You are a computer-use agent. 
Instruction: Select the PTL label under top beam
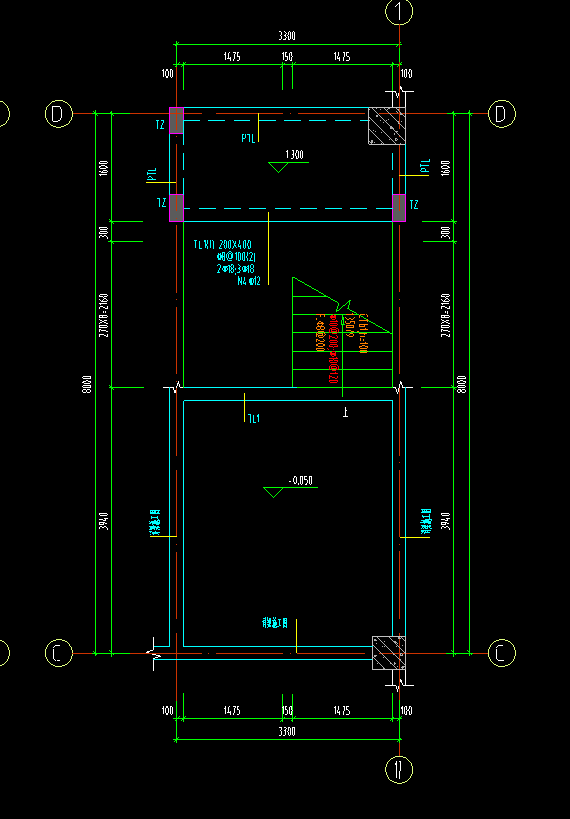(249, 138)
